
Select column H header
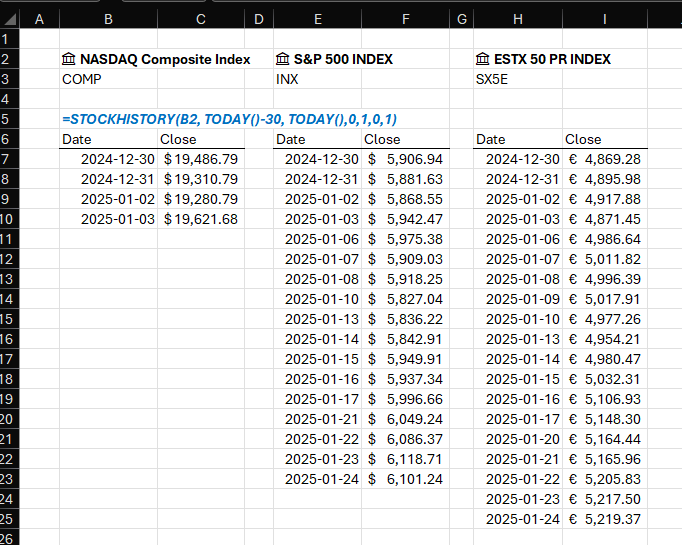pos(518,19)
